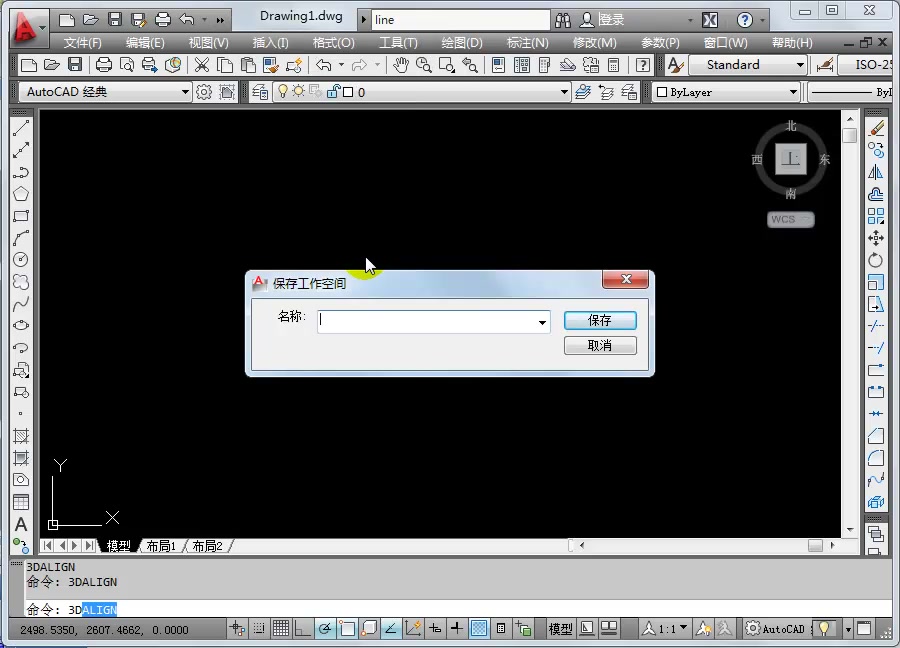Select the Line tool from the Draw toolbar
This screenshot has height=648, width=900.
pos(22,128)
